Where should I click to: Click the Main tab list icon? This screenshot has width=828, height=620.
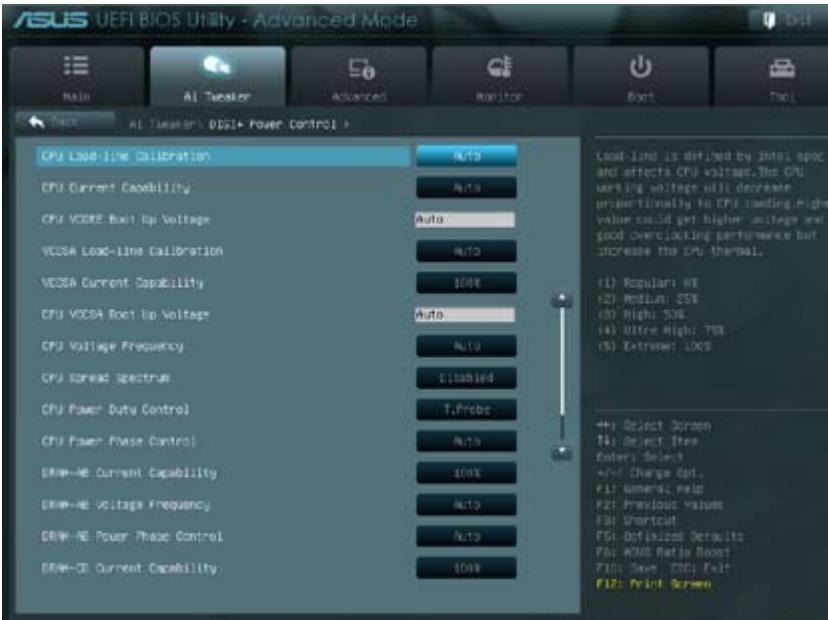click(77, 65)
